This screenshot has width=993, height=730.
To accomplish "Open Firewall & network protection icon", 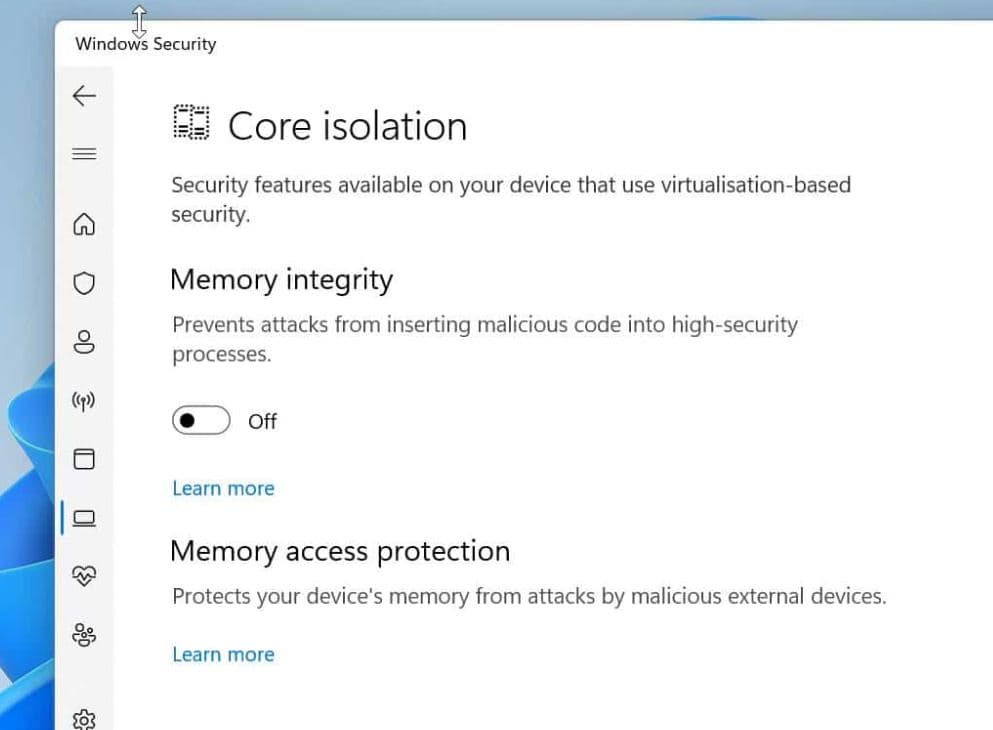I will pos(84,401).
